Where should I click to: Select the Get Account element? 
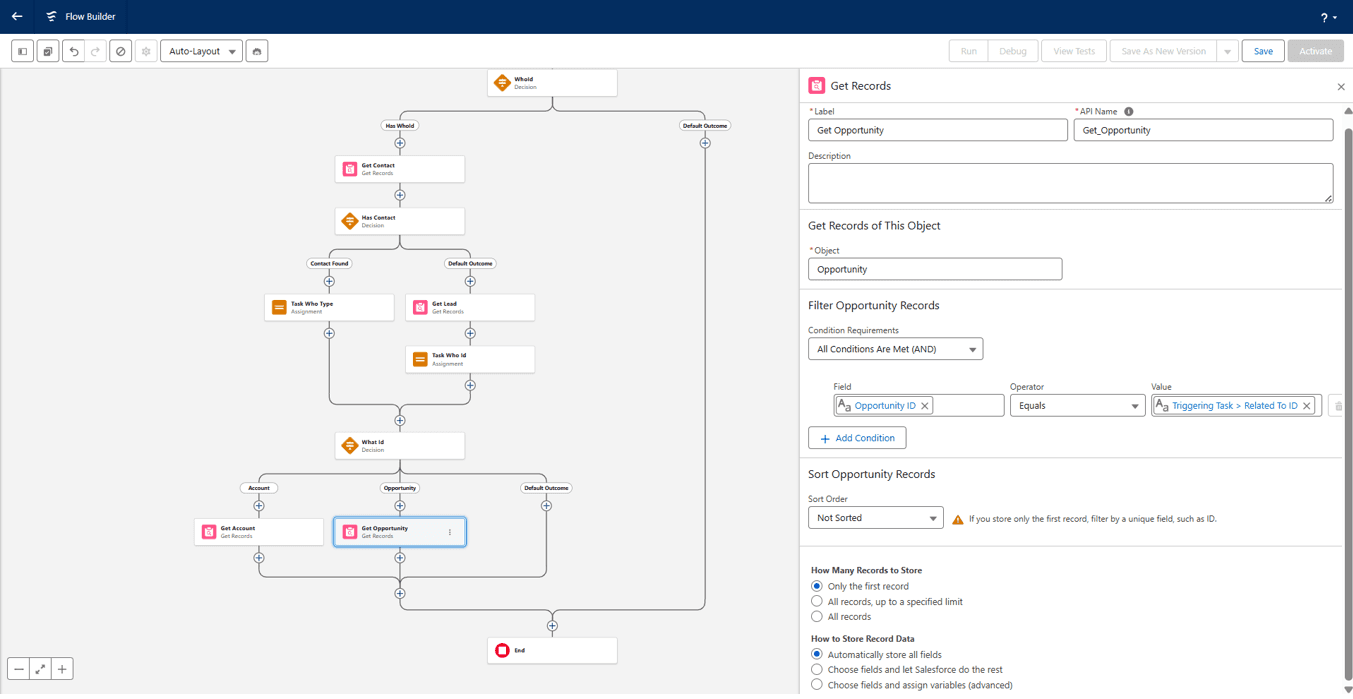259,532
